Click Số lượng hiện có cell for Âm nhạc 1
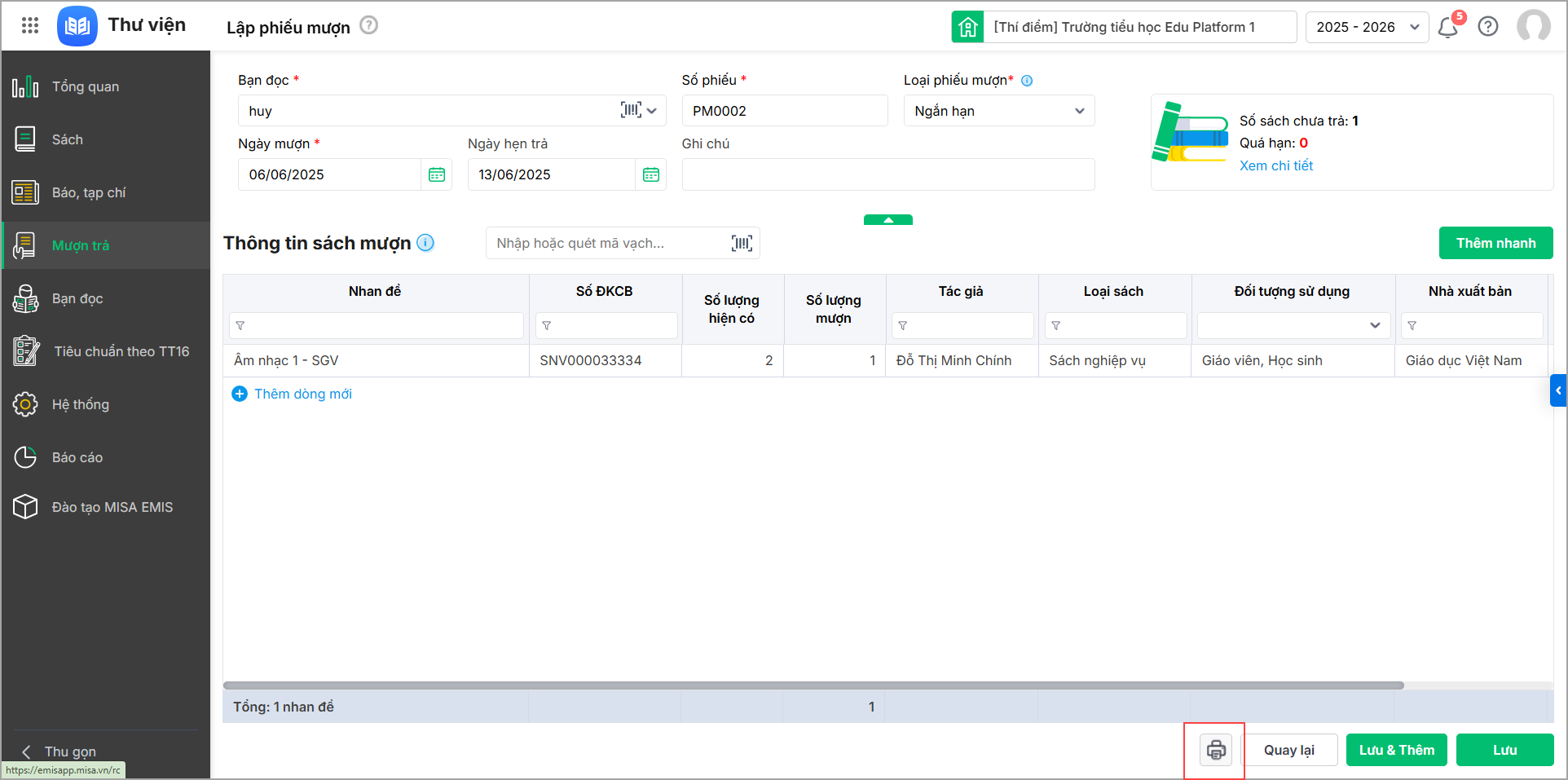The height and width of the screenshot is (780, 1568). coord(733,360)
